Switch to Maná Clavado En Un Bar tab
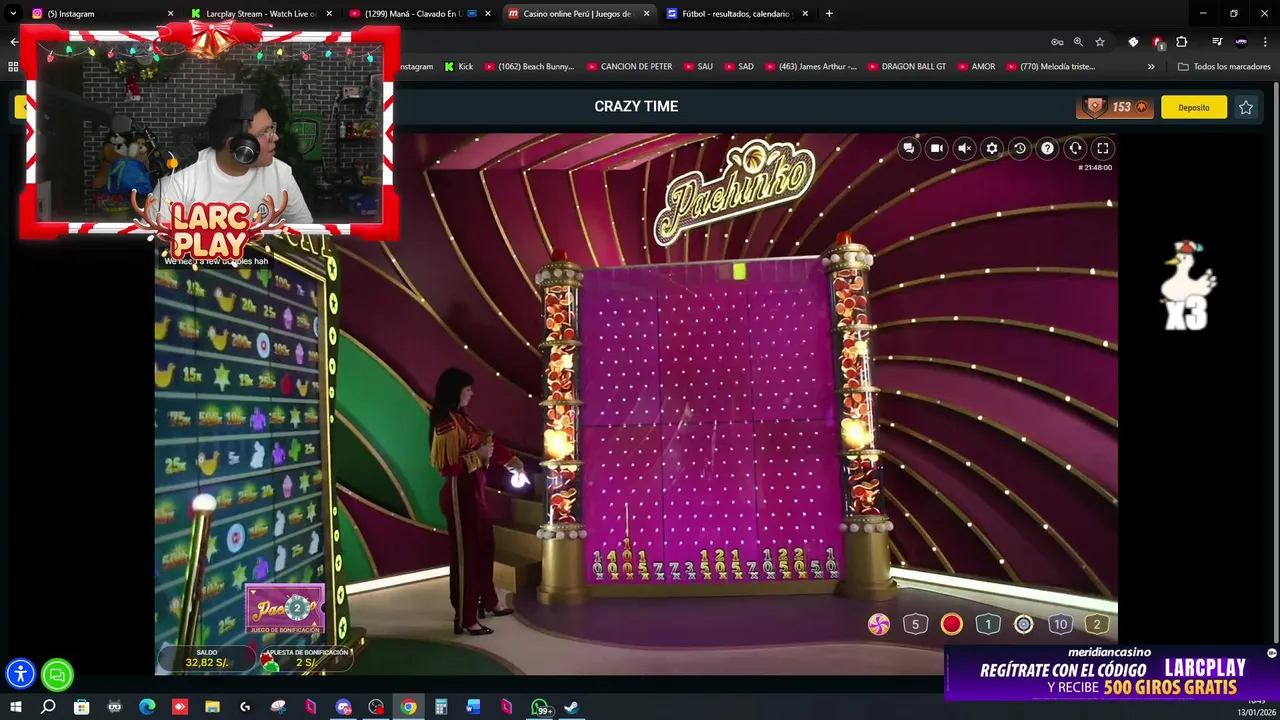The image size is (1280, 720). click(420, 14)
